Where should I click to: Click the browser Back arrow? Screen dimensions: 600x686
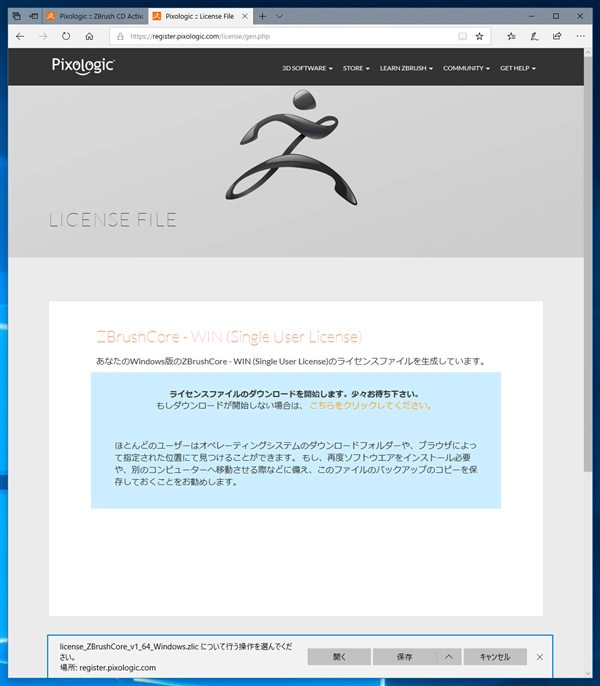pyautogui.click(x=20, y=36)
